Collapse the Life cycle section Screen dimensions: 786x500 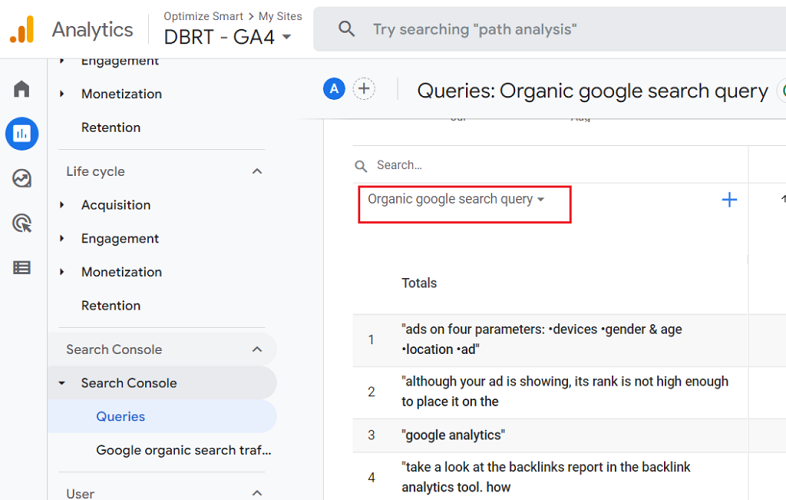point(257,172)
